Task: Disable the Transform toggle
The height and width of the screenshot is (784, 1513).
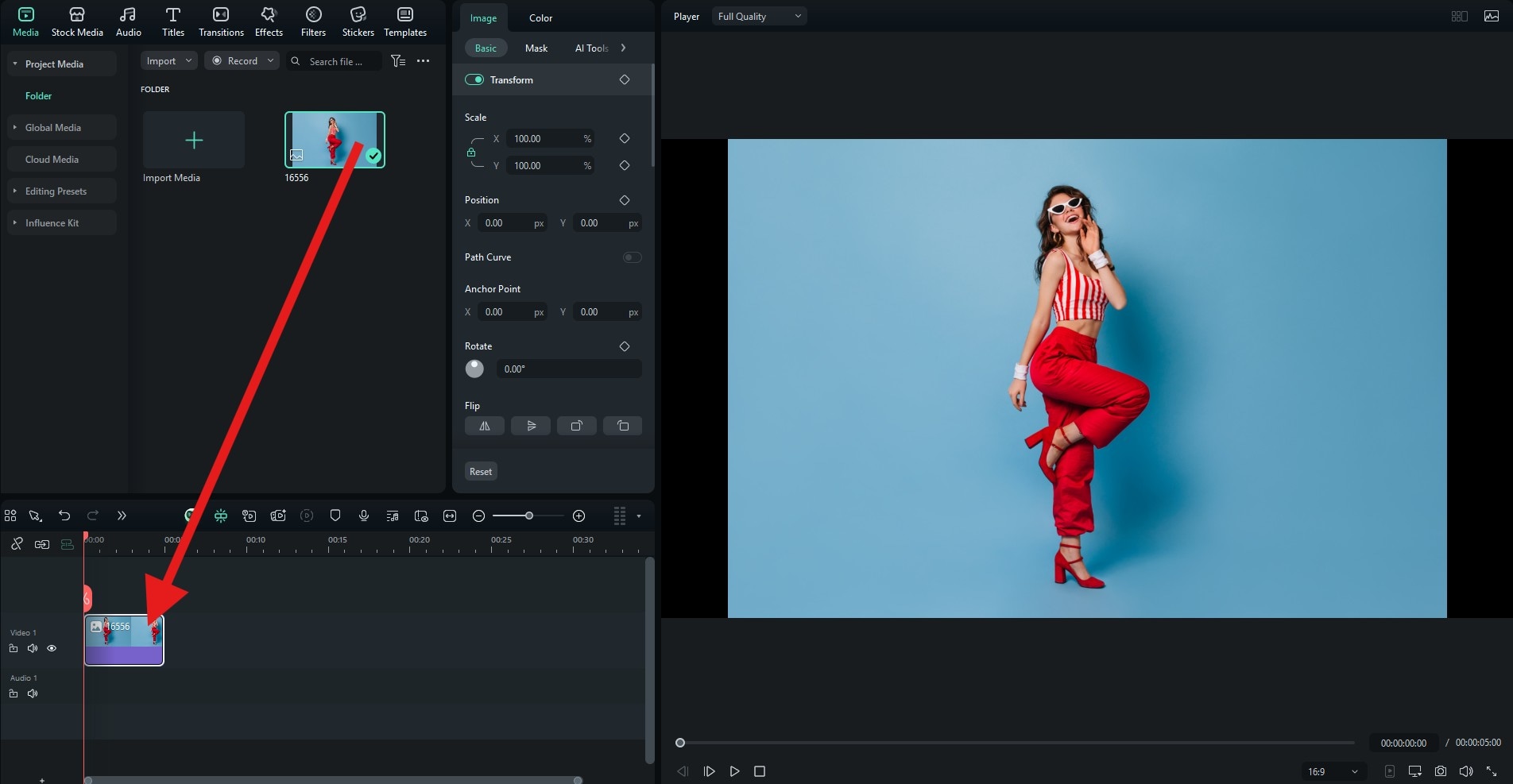Action: click(474, 79)
